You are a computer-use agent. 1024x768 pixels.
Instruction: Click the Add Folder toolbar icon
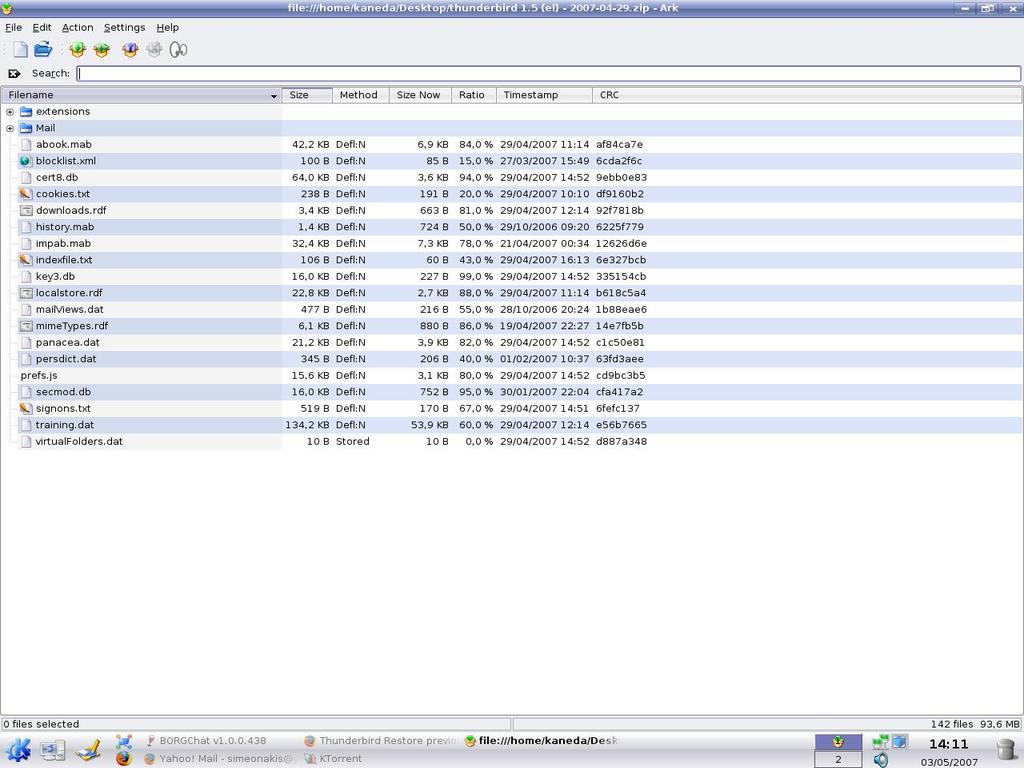pos(101,49)
